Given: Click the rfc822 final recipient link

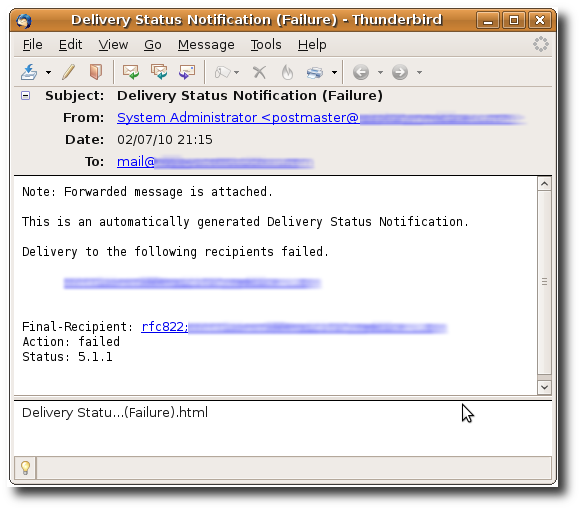Looking at the screenshot, I should (165, 327).
